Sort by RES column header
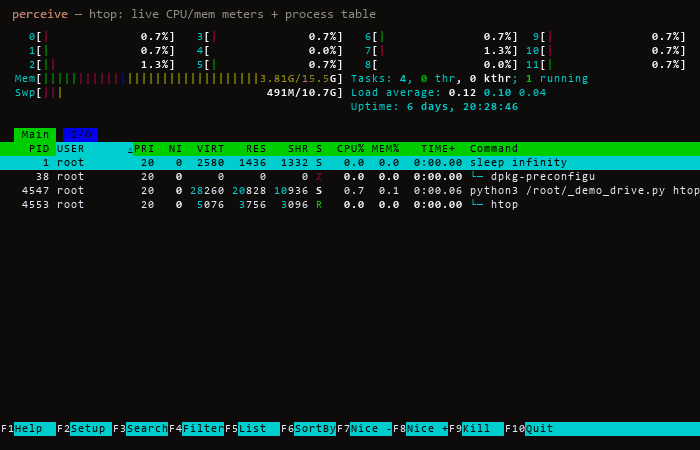The width and height of the screenshot is (700, 450). click(x=256, y=149)
